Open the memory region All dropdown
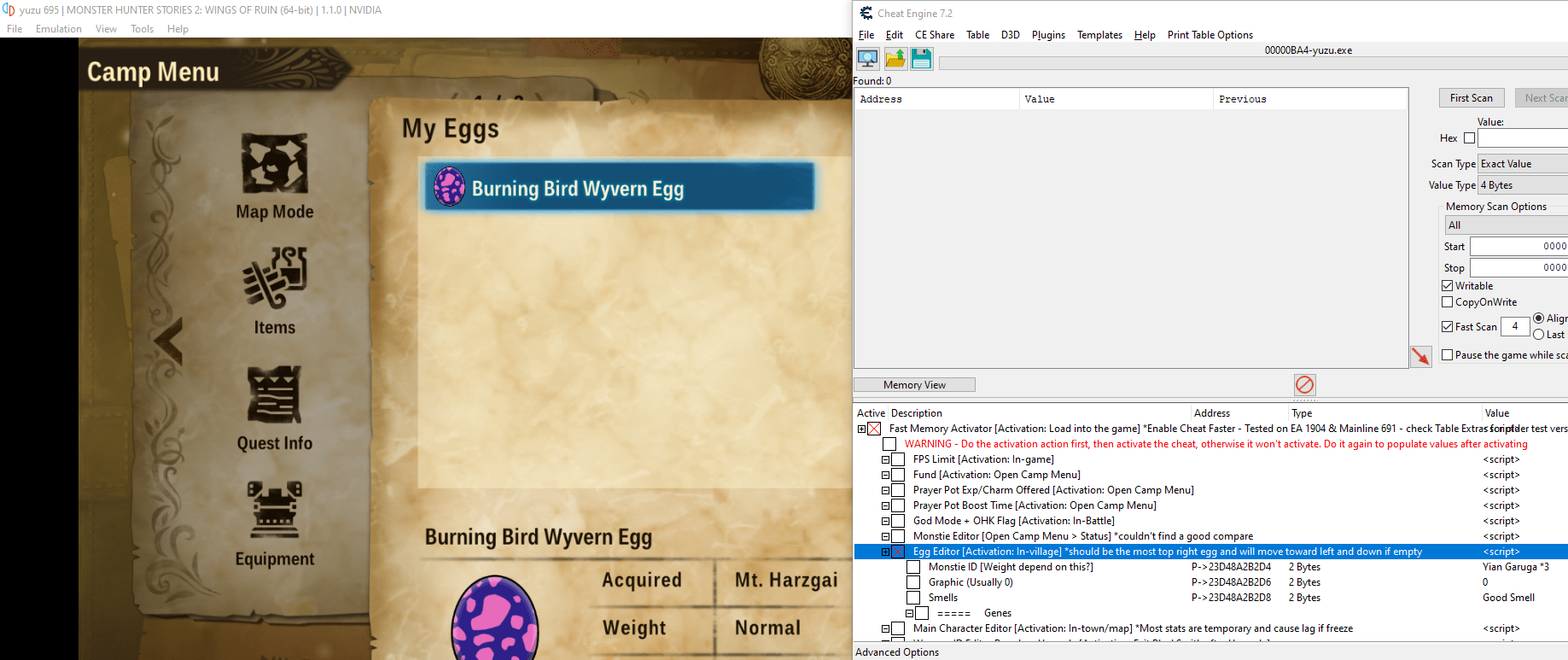The image size is (1568, 660). [x=1507, y=225]
